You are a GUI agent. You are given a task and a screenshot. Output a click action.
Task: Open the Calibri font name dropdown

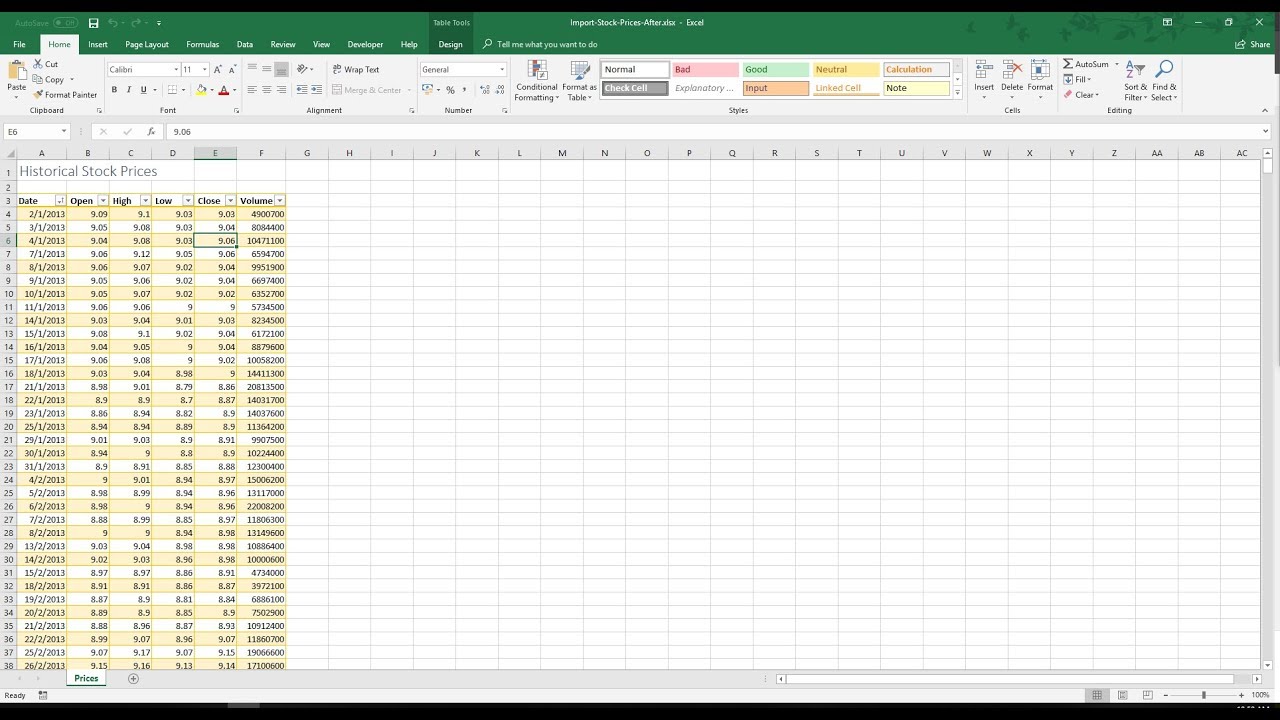[176, 70]
